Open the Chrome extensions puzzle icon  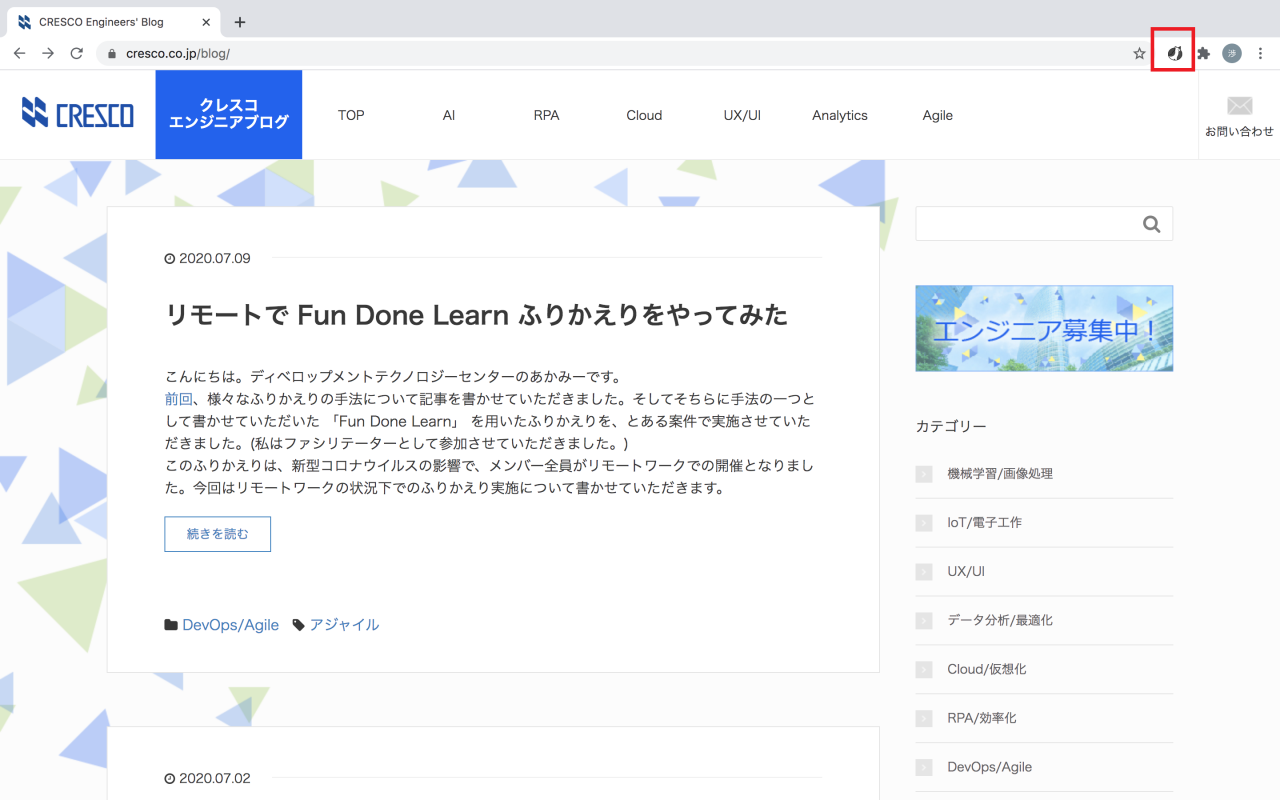[1204, 53]
